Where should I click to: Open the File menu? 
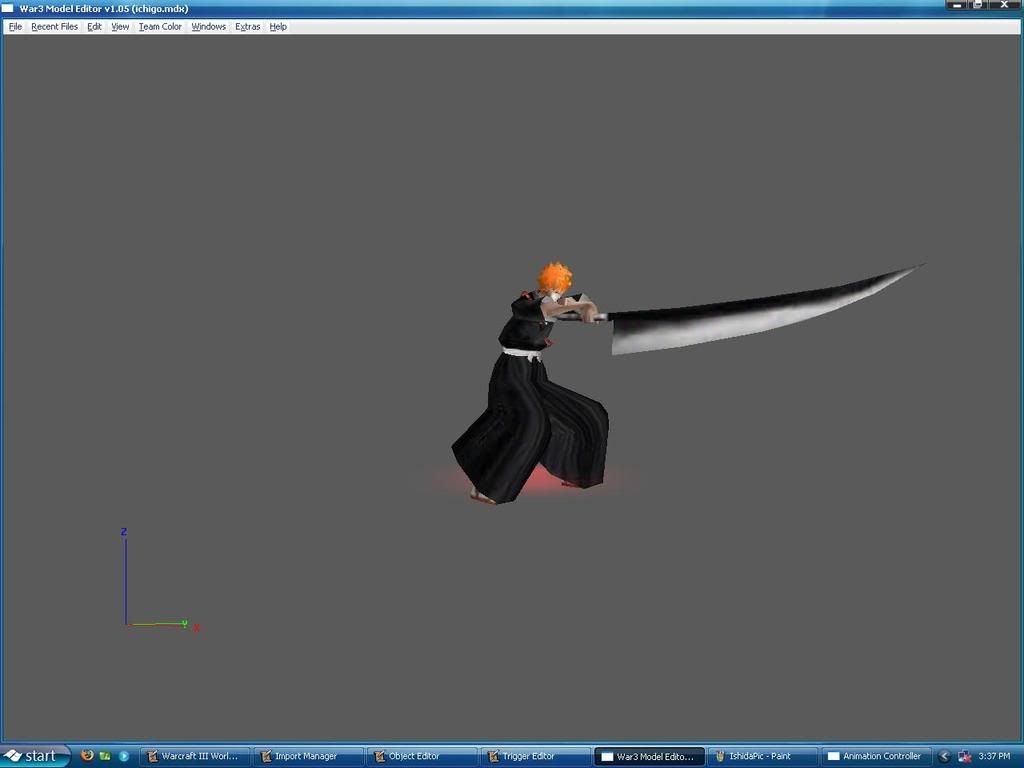point(15,27)
